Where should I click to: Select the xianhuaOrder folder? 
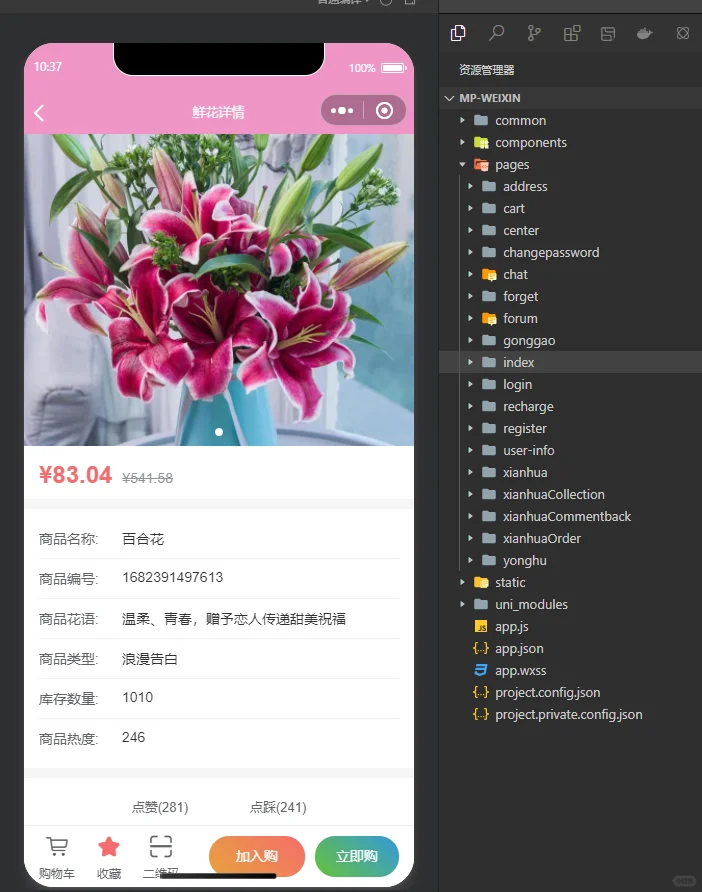[542, 539]
